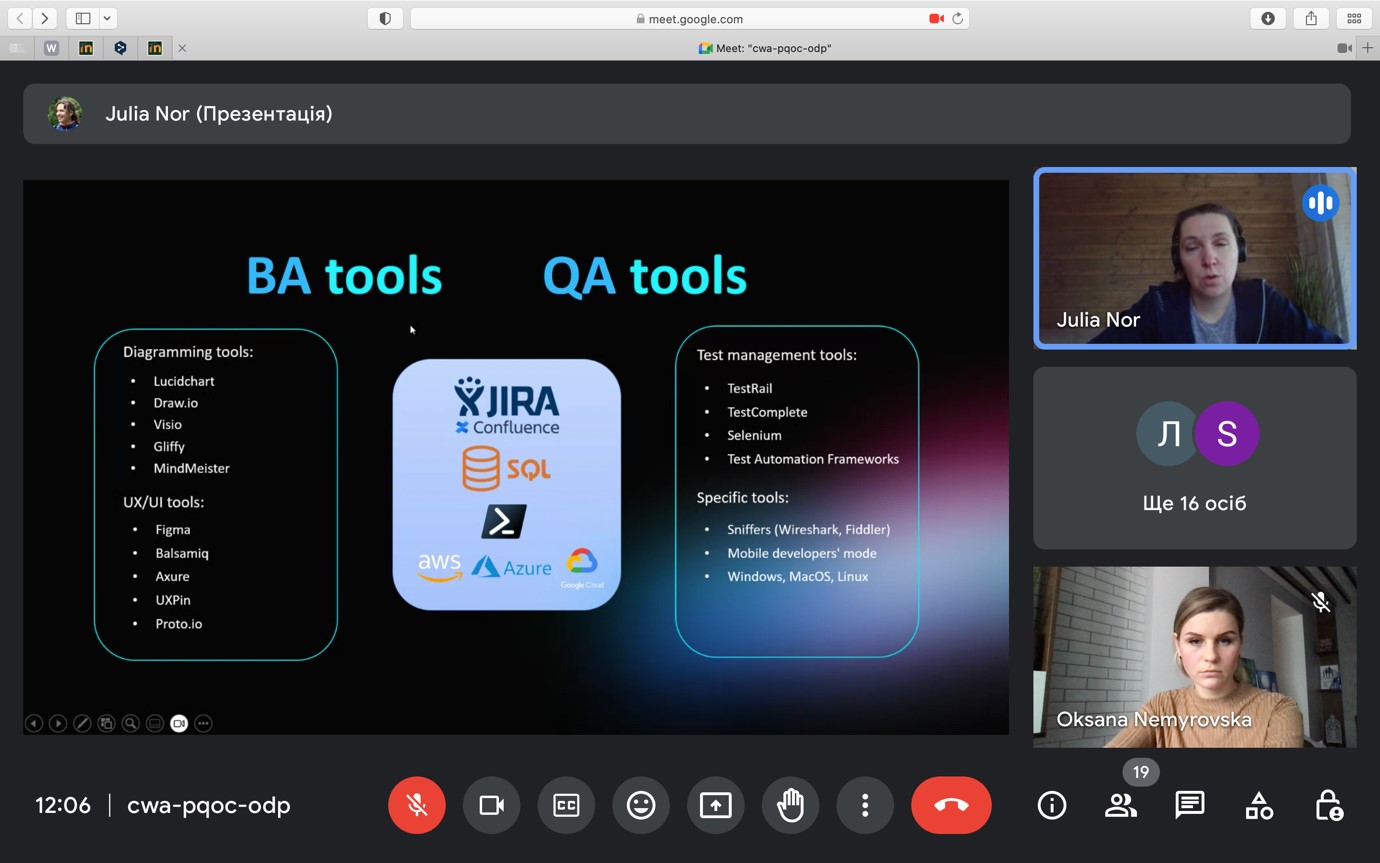Toggle the cameo camera in the slideshow controls
1380x863 pixels.
179,723
